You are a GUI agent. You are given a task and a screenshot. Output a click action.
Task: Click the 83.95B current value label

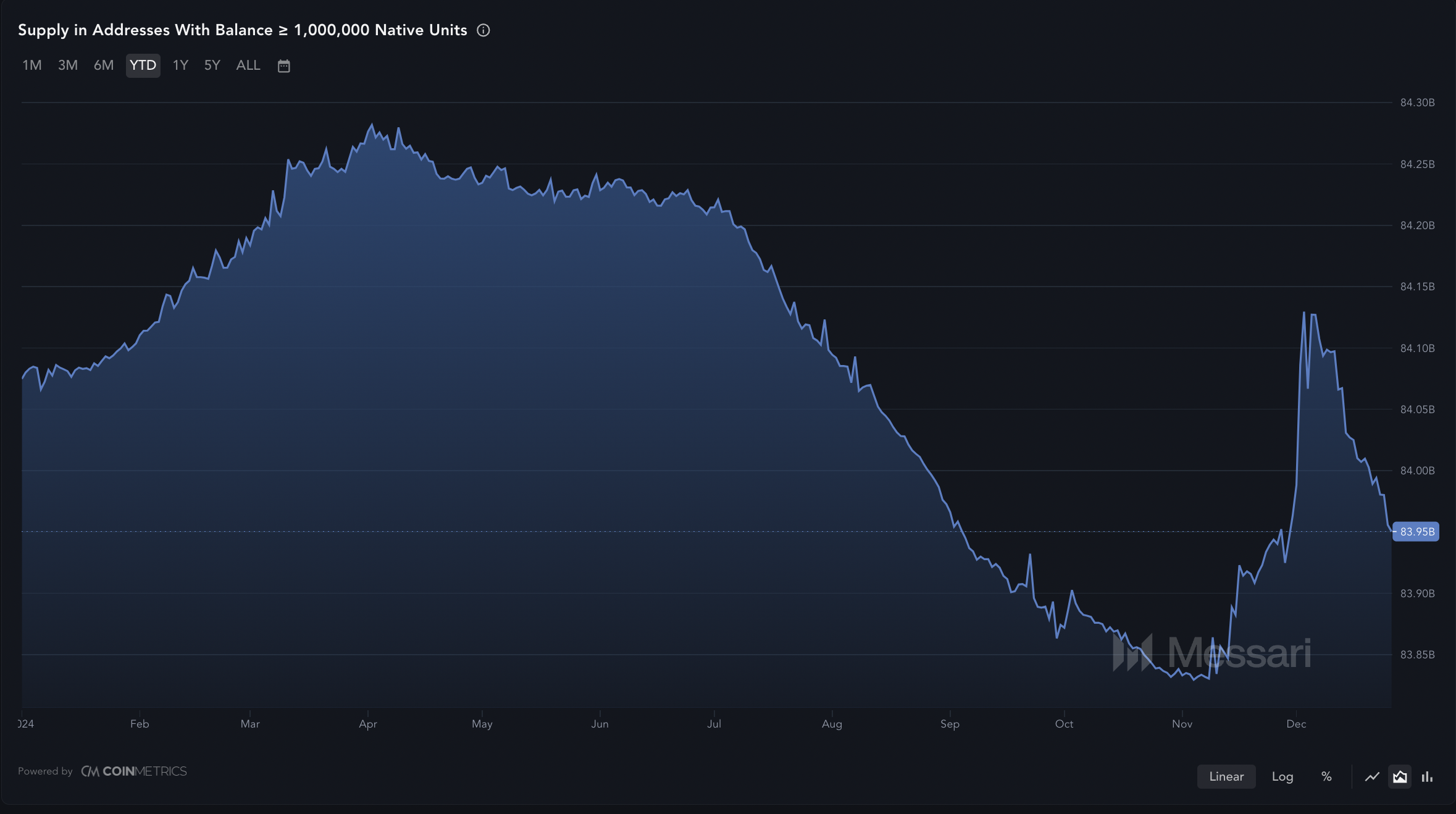click(1416, 532)
